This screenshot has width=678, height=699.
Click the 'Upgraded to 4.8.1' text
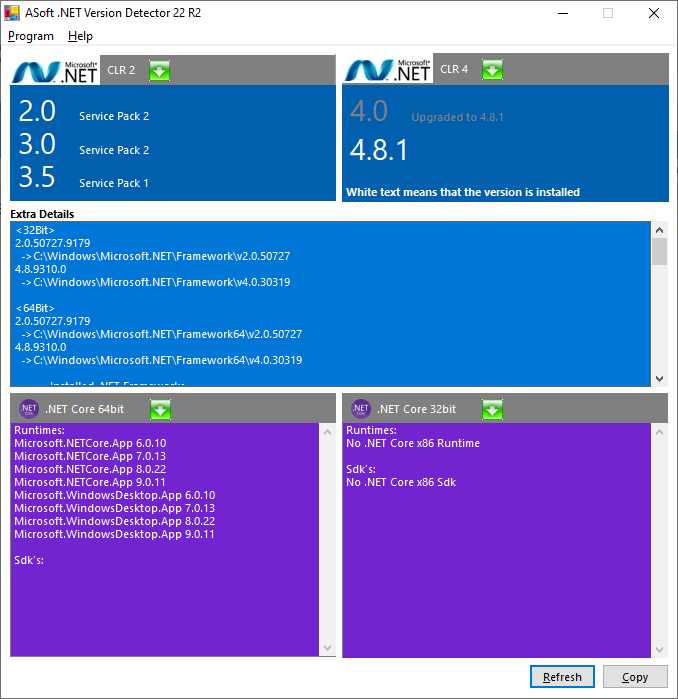click(x=457, y=117)
